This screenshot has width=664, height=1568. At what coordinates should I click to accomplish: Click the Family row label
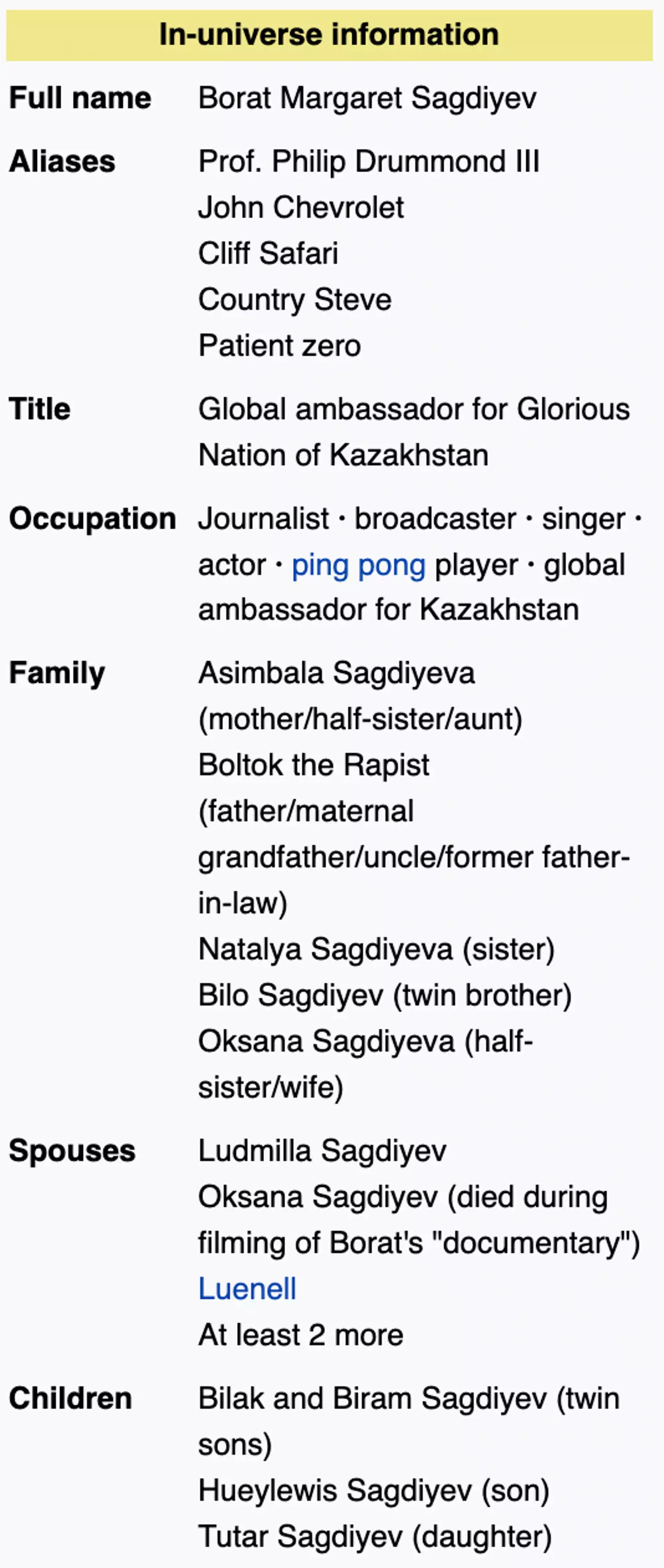(x=57, y=673)
